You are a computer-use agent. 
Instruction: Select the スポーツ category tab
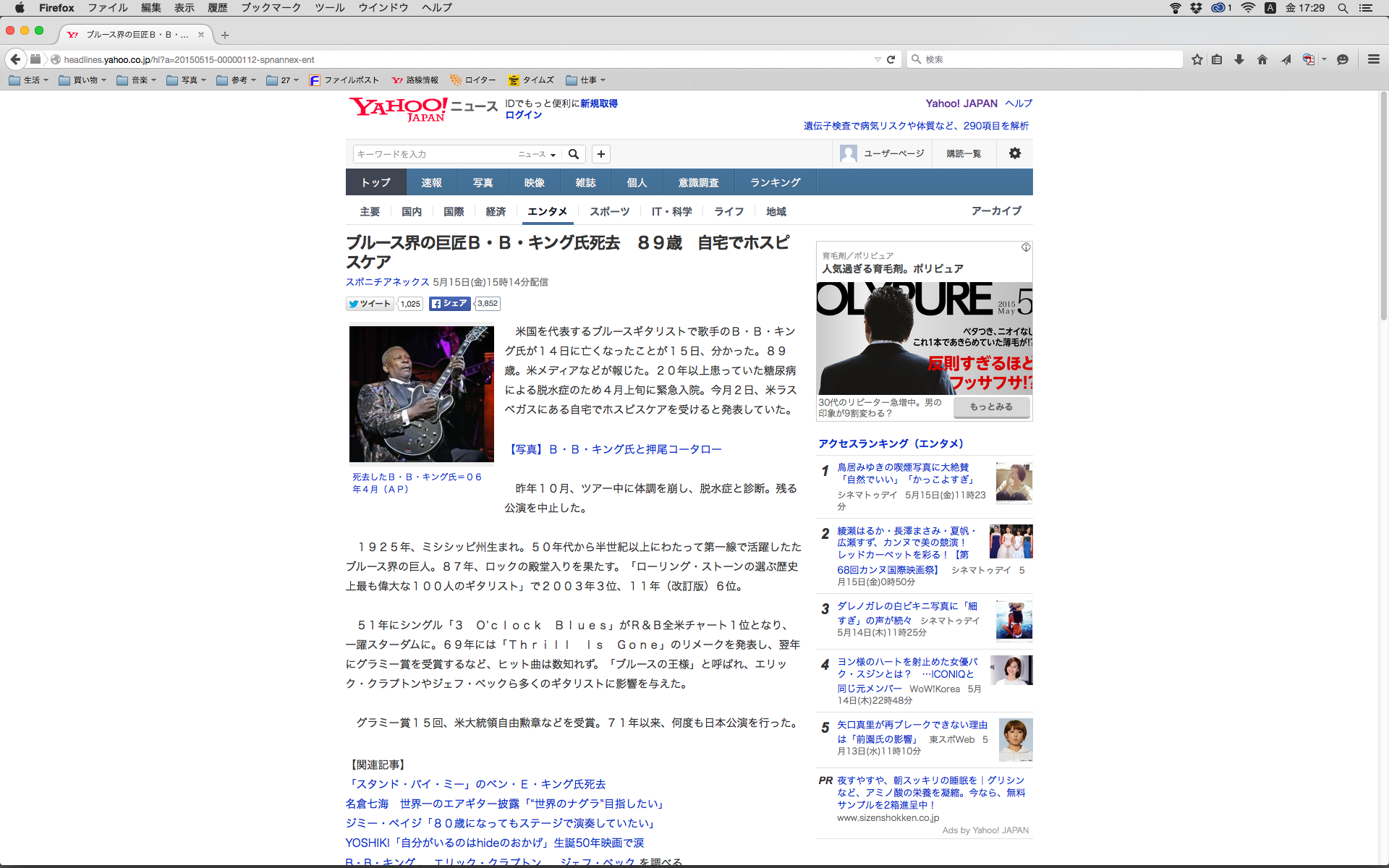point(609,211)
